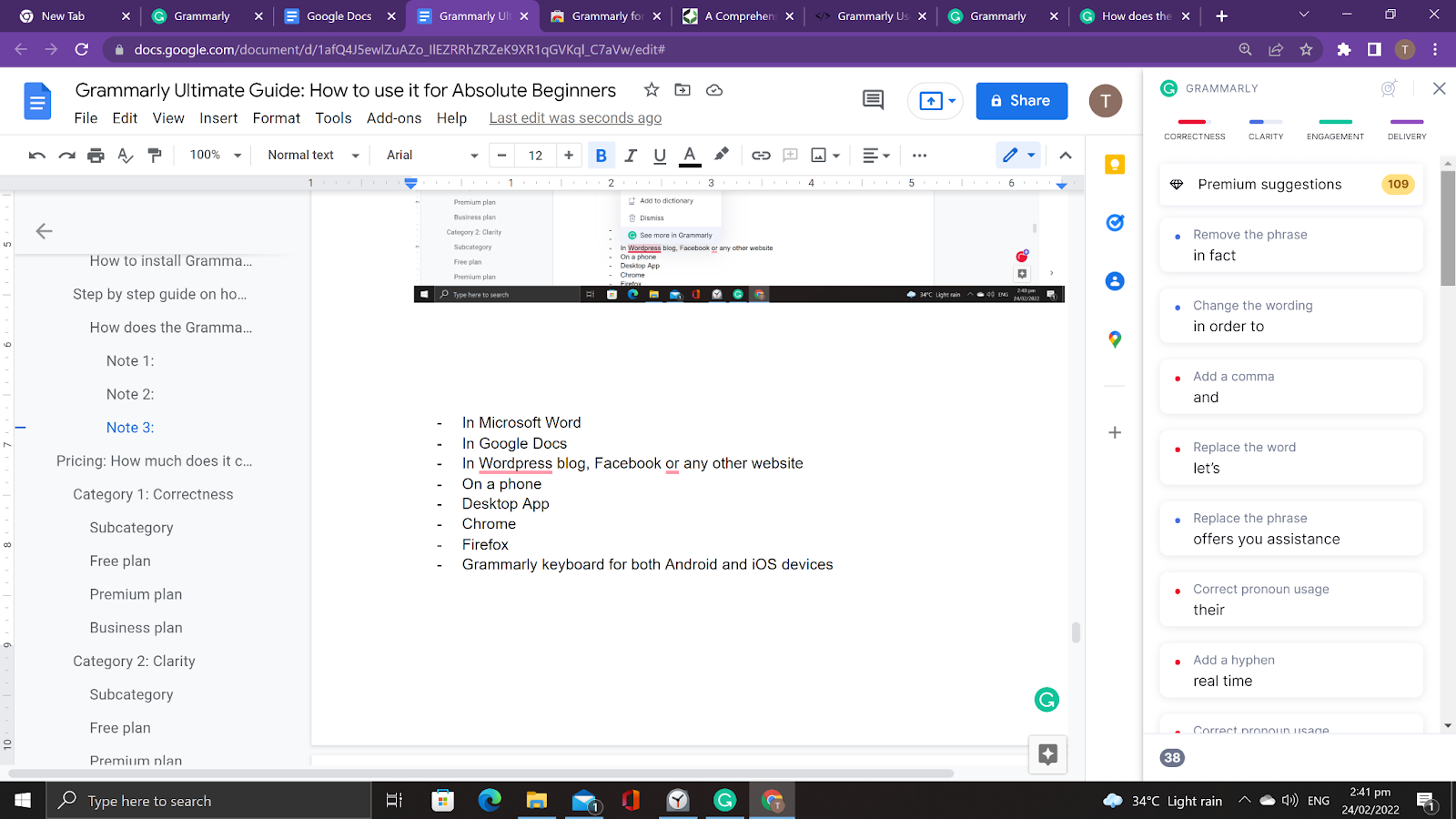The image size is (1456, 819).
Task: Select 'offers you assistance' suggestion card
Action: [1290, 529]
